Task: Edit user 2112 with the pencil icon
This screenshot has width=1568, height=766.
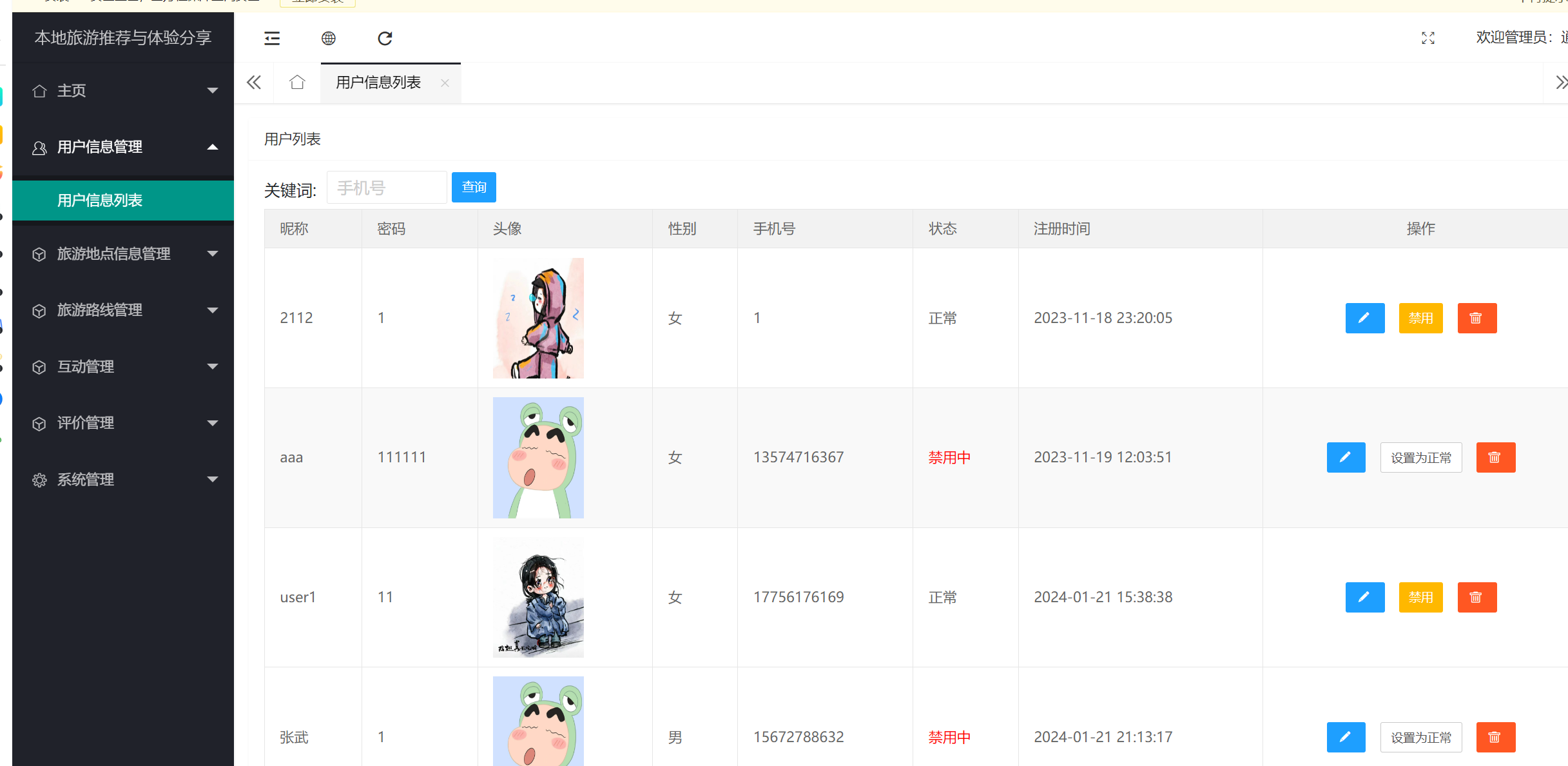Action: pos(1365,318)
